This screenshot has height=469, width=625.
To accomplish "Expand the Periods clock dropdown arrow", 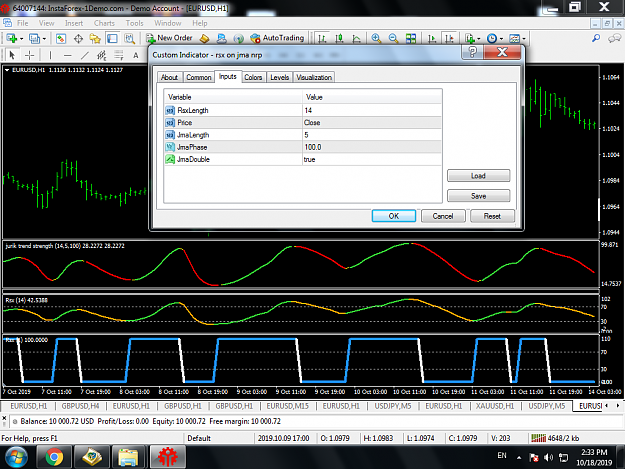I will 501,39.
